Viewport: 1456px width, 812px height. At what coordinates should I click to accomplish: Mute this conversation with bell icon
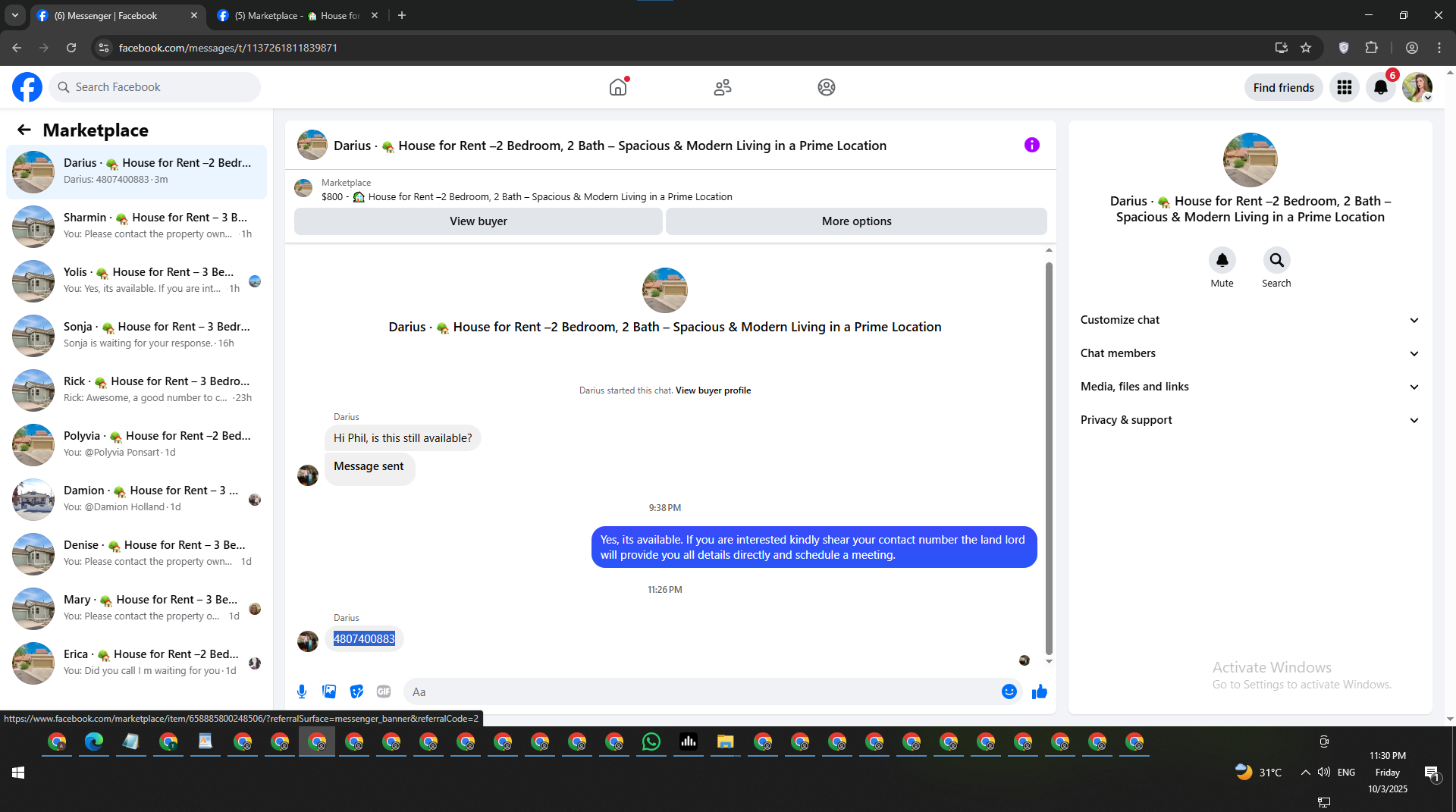pyautogui.click(x=1222, y=260)
